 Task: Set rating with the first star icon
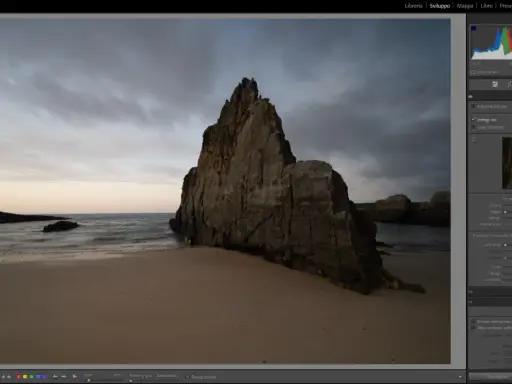3,377
